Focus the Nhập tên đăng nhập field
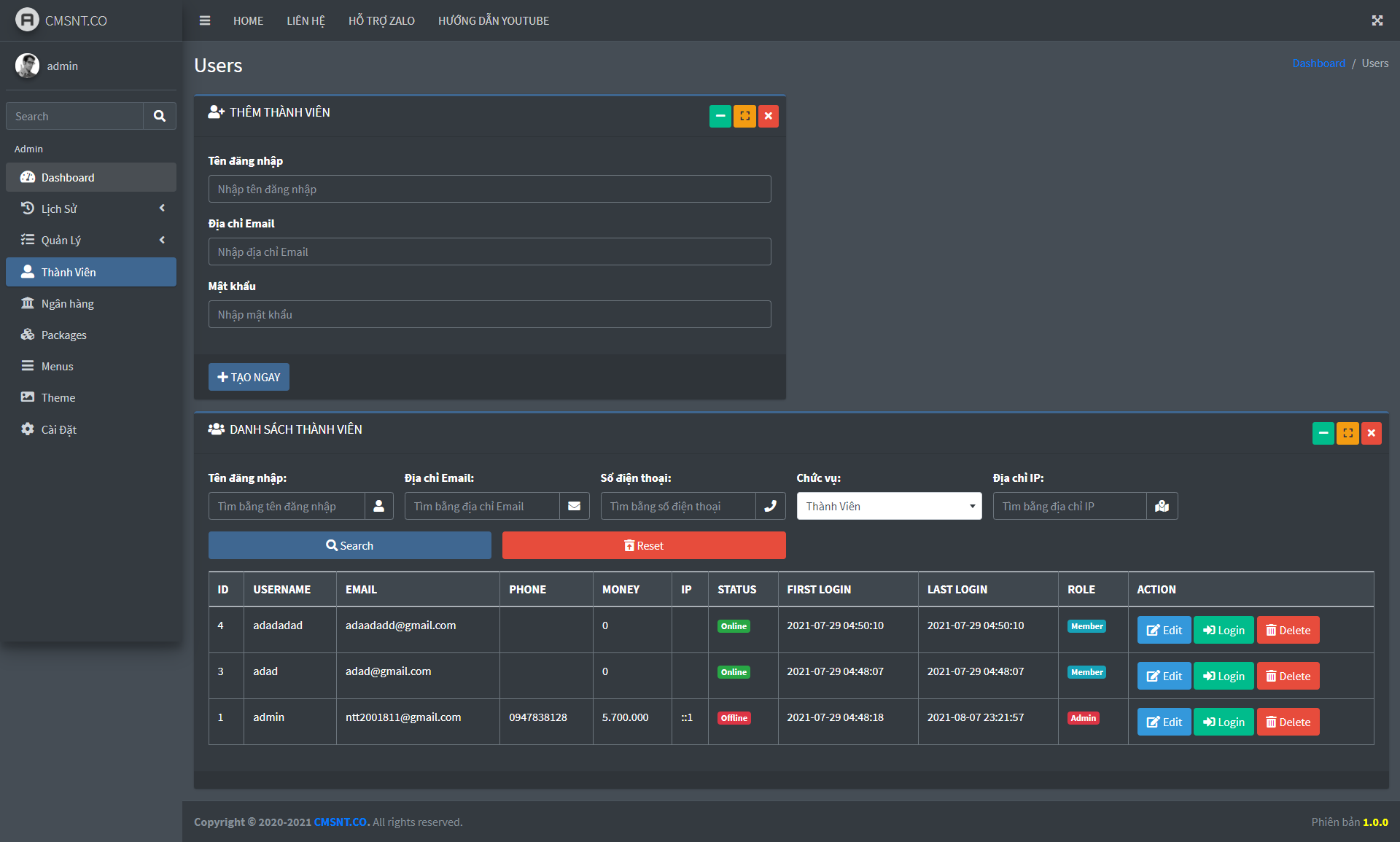 click(489, 190)
